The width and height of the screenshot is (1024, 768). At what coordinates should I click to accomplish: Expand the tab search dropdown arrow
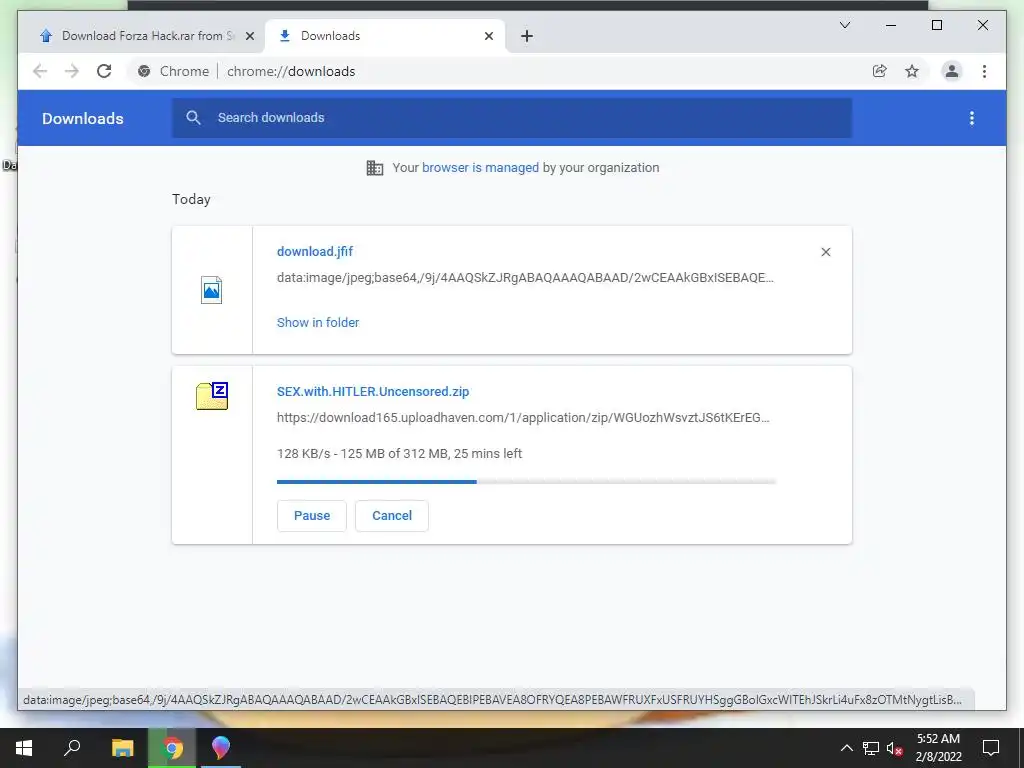tap(844, 25)
